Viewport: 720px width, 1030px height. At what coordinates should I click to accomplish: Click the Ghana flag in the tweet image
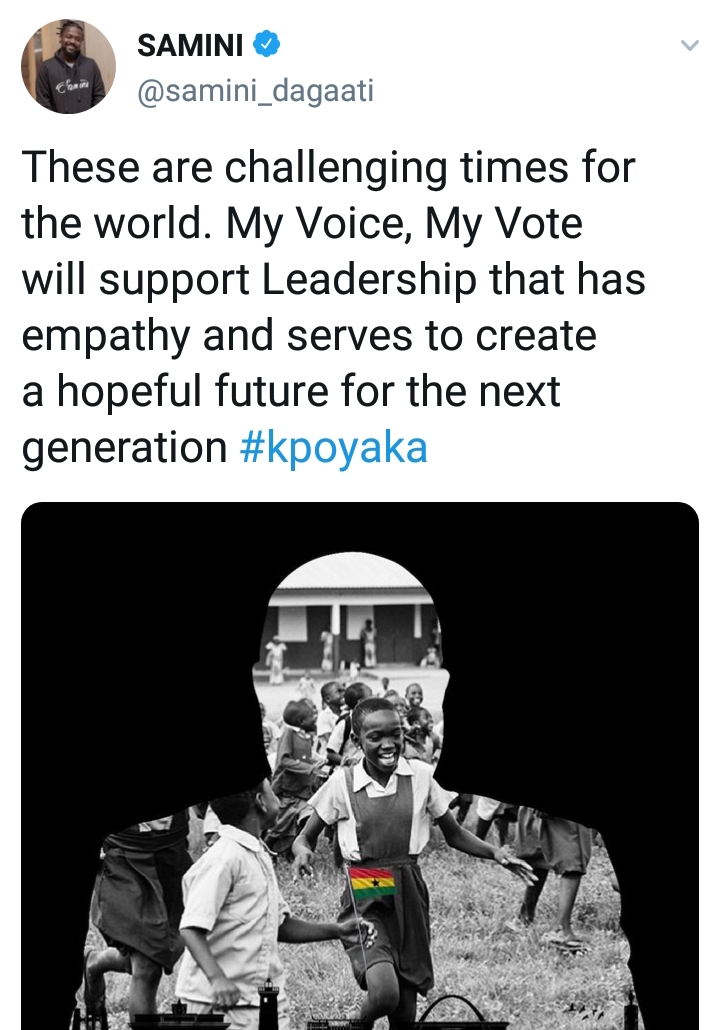[372, 883]
